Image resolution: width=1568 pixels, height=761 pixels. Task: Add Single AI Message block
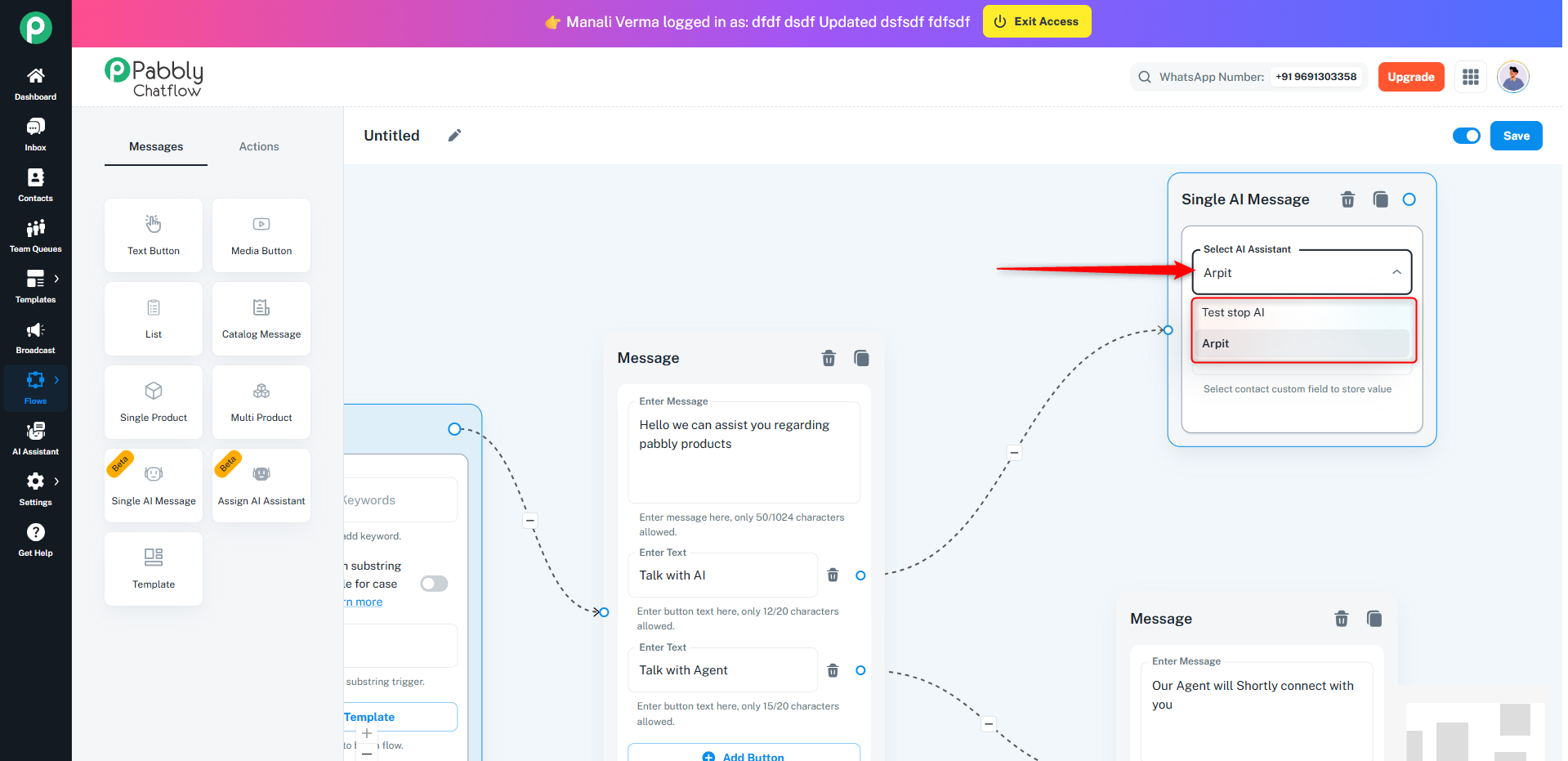pyautogui.click(x=154, y=486)
